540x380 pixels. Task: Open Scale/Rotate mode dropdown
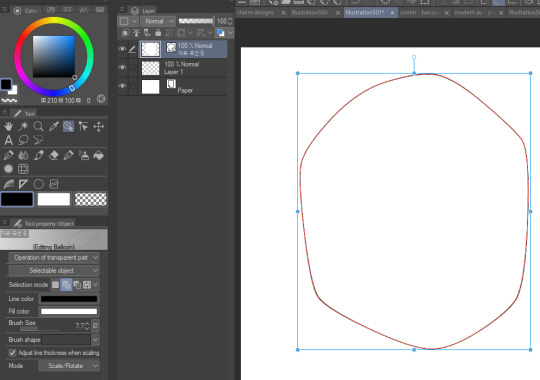[69, 366]
